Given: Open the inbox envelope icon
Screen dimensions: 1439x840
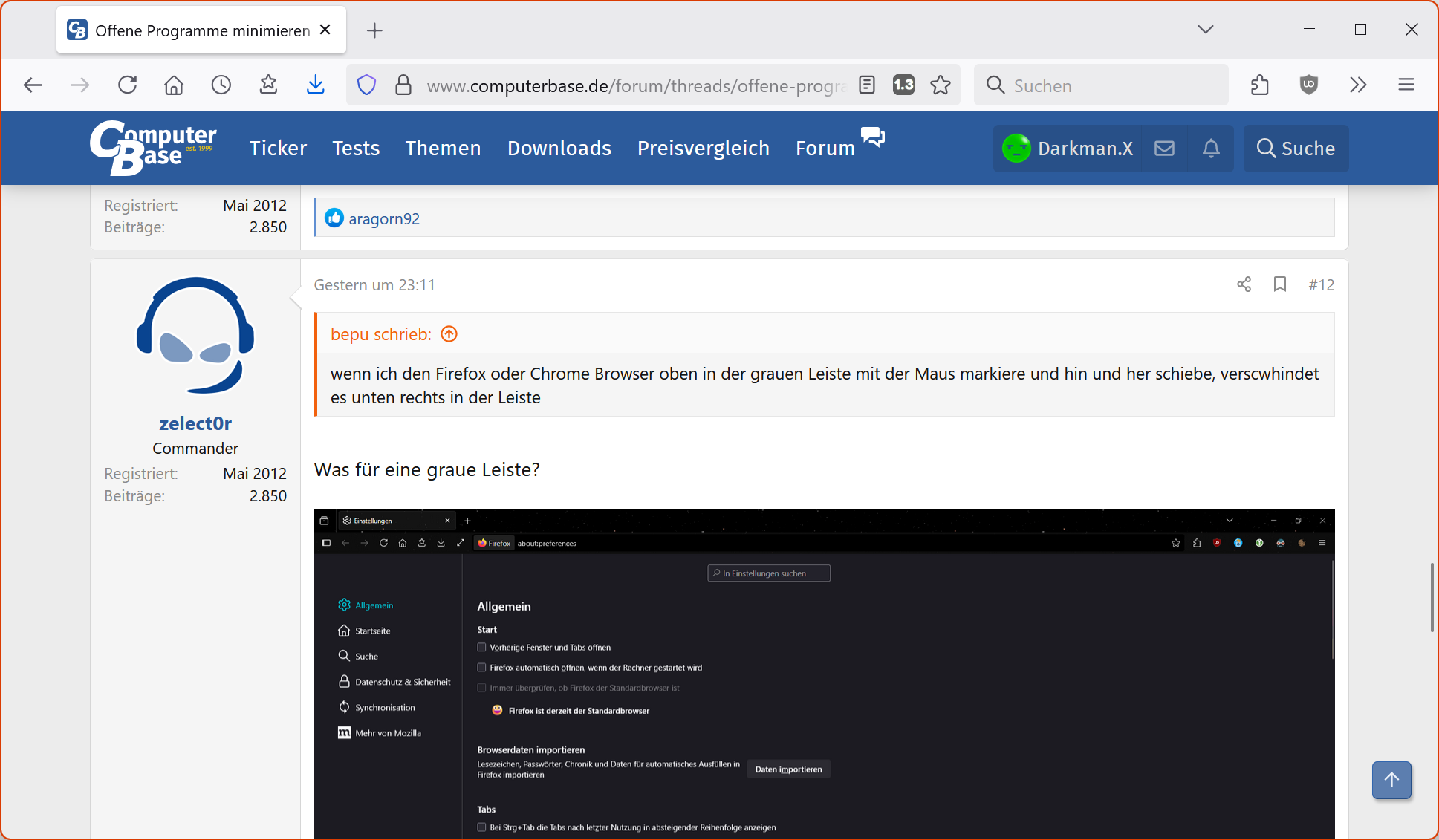Looking at the screenshot, I should [x=1164, y=149].
